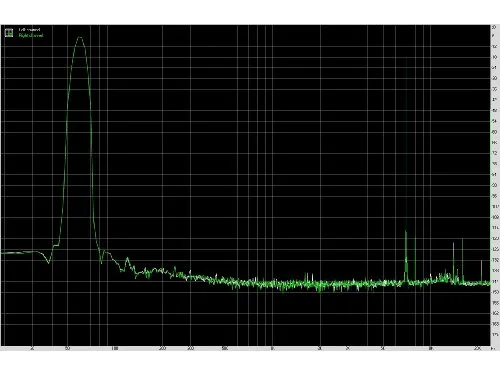Click the 100 label on frequency axis
Image resolution: width=500 pixels, height=375 pixels.
pos(115,349)
